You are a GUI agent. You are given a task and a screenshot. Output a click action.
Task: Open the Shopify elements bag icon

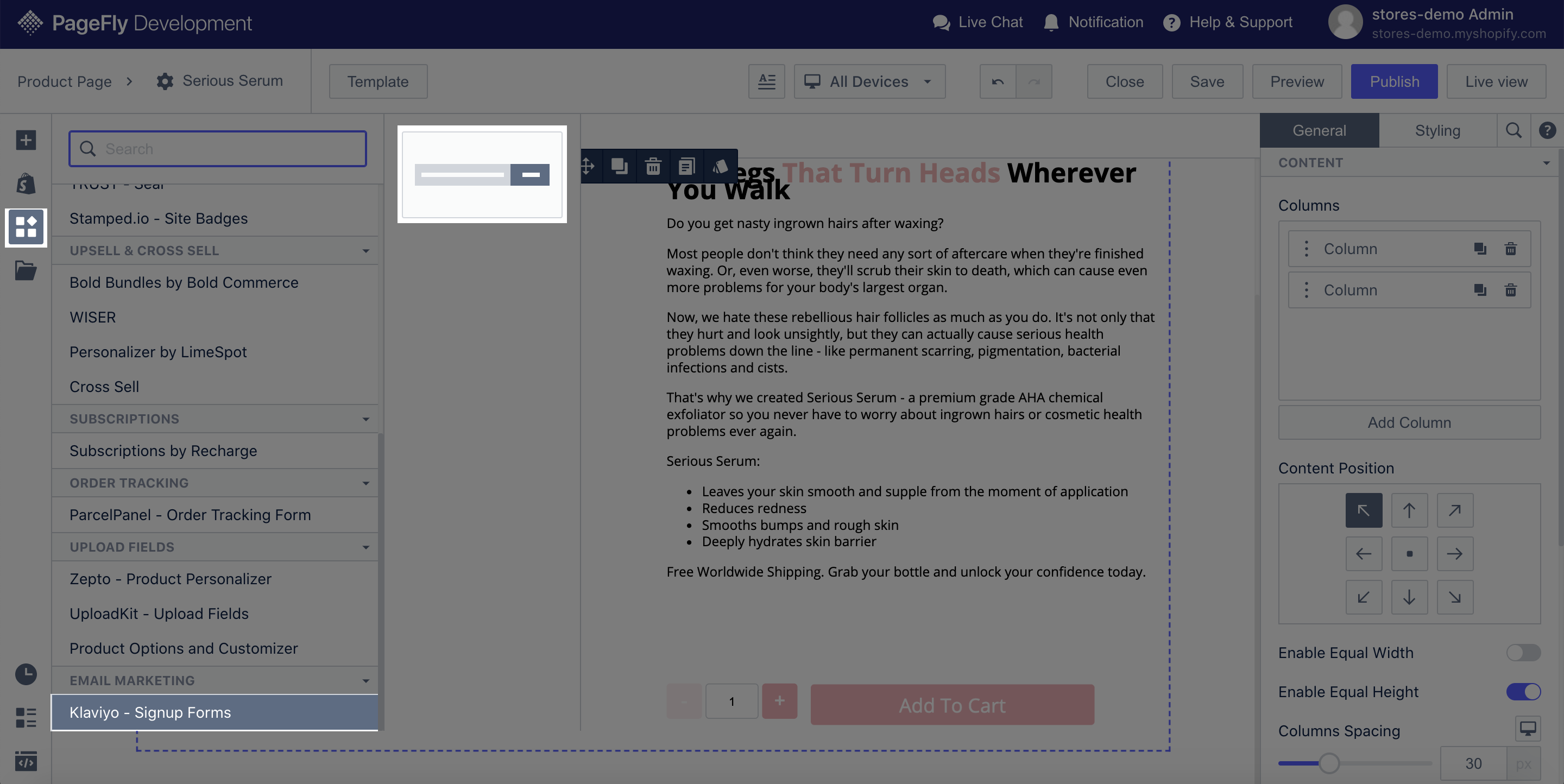pos(26,184)
